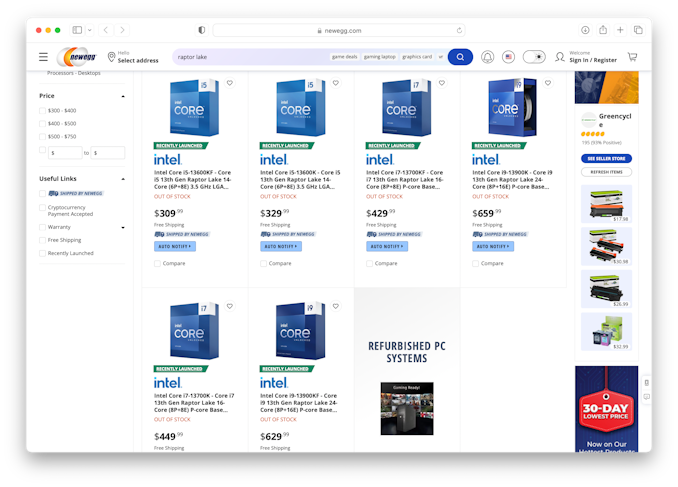The image size is (678, 487).
Task: Open the shopping cart icon
Action: click(x=632, y=57)
